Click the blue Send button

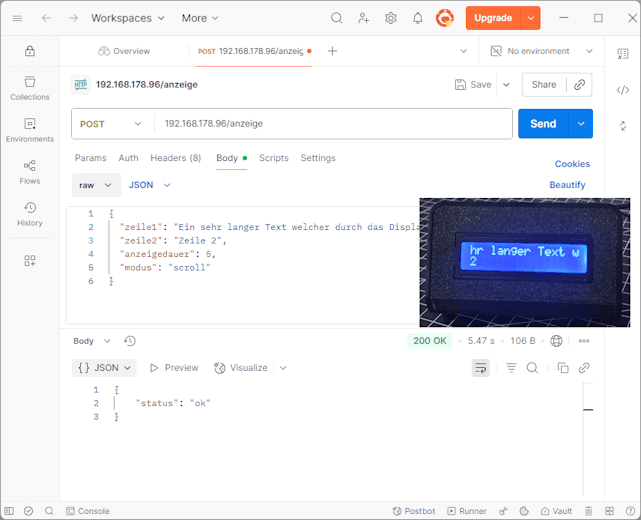point(543,124)
